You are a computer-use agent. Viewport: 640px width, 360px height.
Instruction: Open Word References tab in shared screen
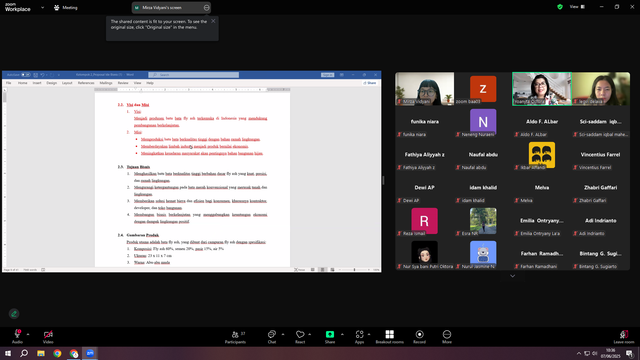[x=86, y=83]
